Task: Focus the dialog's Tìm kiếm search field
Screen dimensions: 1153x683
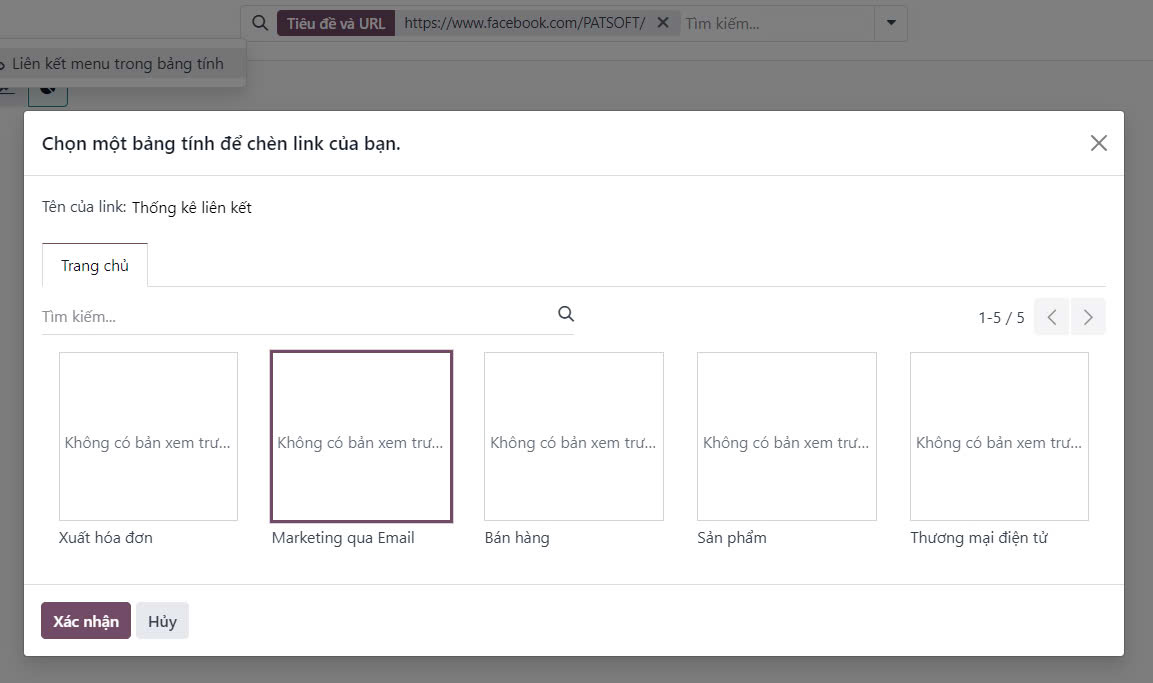Action: pyautogui.click(x=295, y=316)
